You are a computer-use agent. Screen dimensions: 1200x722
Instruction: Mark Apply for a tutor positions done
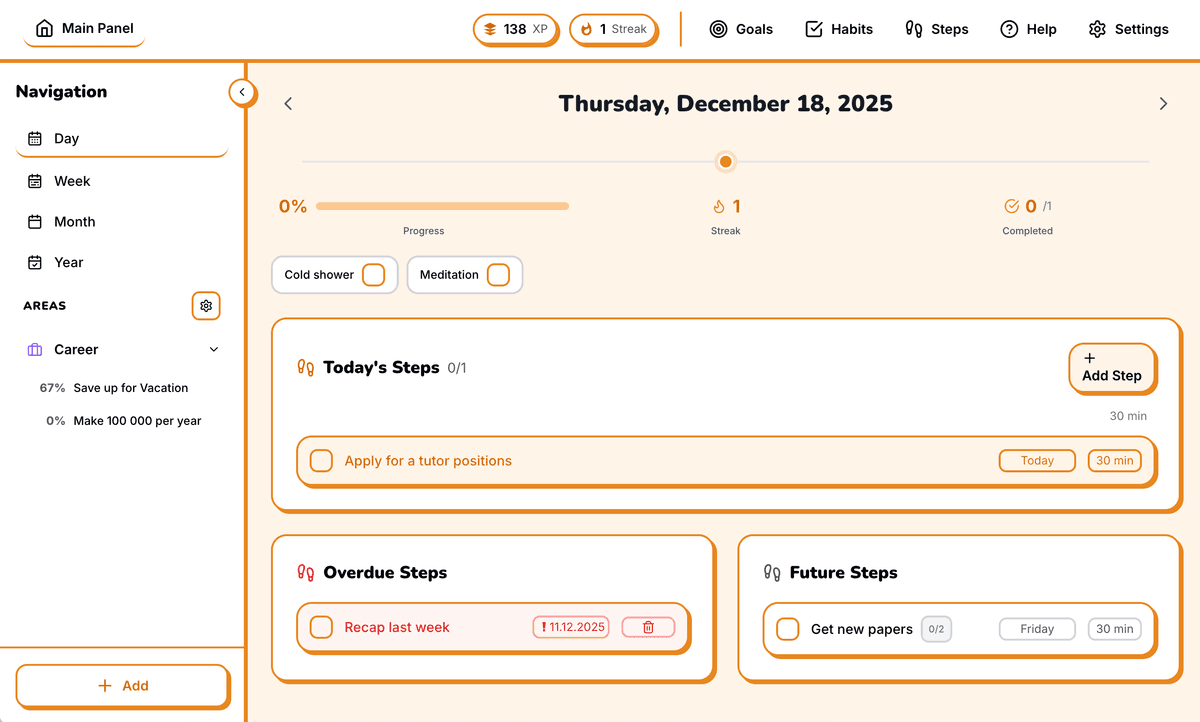point(321,461)
